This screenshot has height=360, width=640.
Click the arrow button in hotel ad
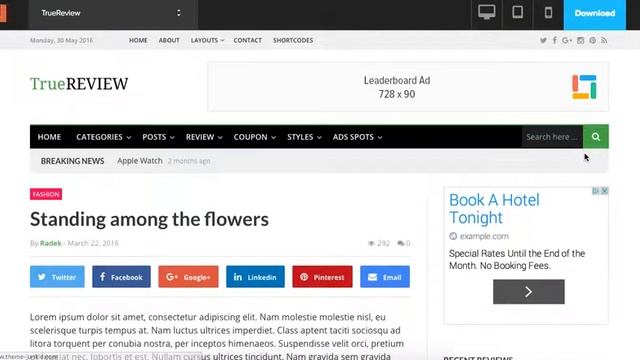(x=529, y=291)
